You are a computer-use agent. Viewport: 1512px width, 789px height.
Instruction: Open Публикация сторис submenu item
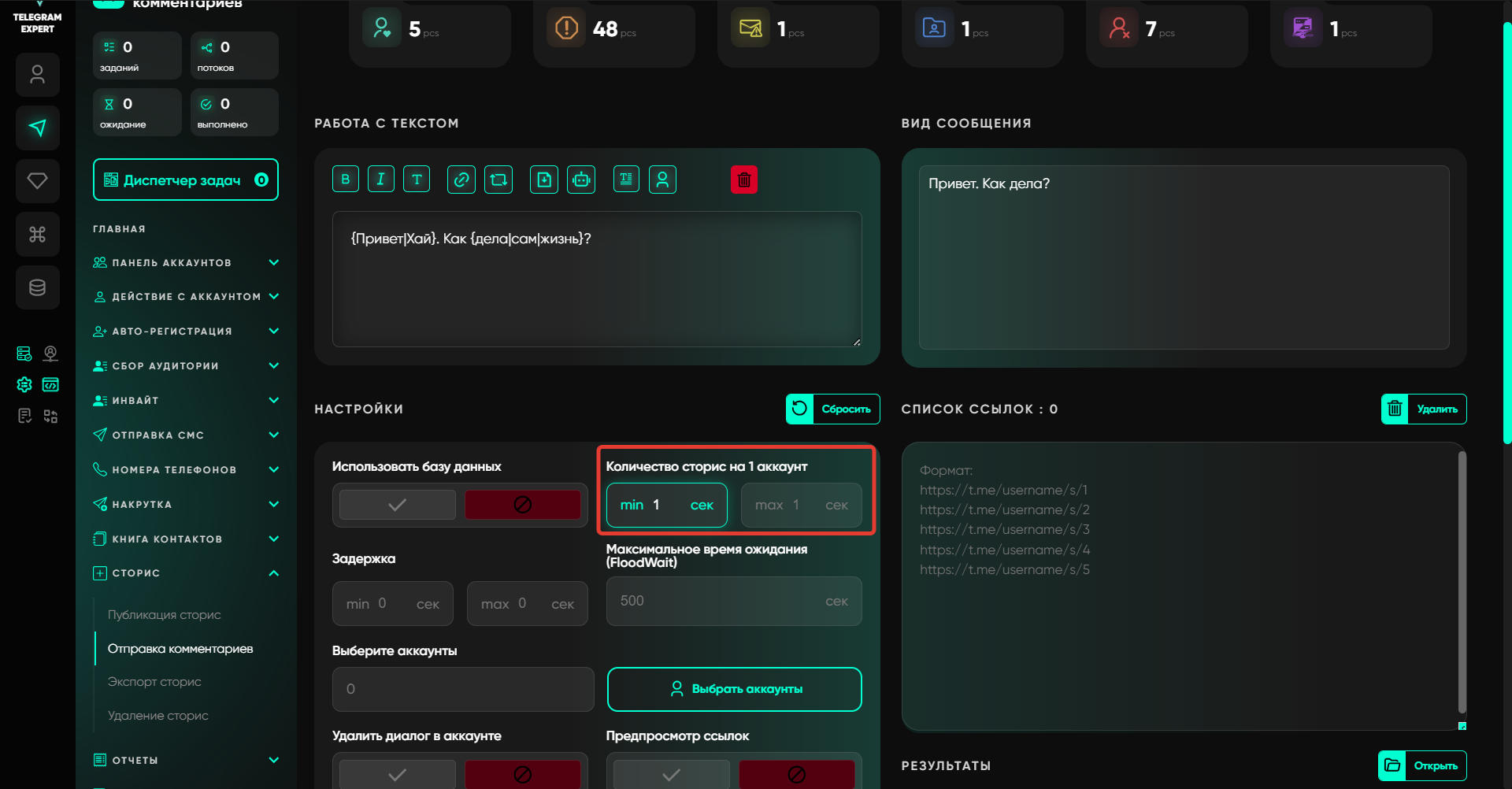(x=164, y=615)
